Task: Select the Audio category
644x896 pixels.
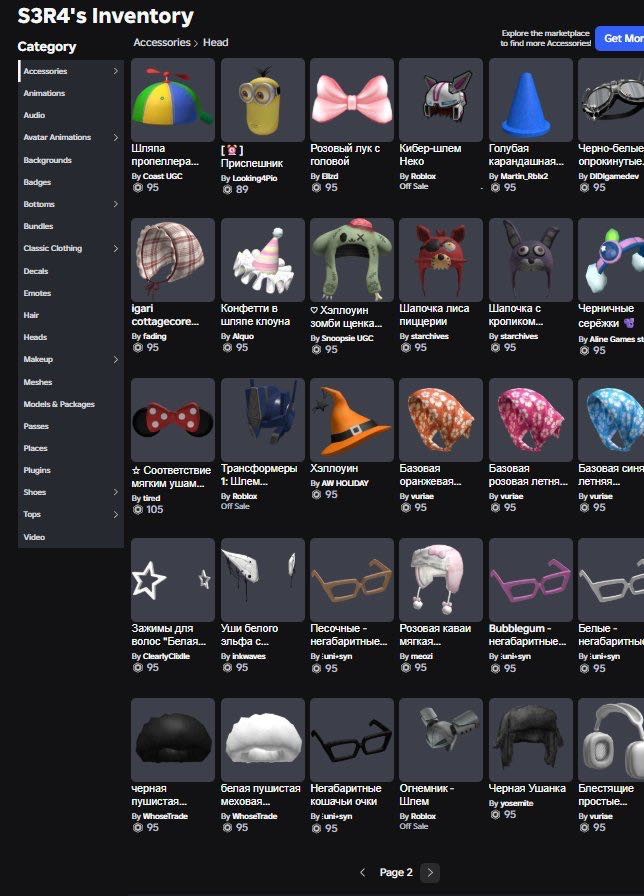Action: pos(34,115)
